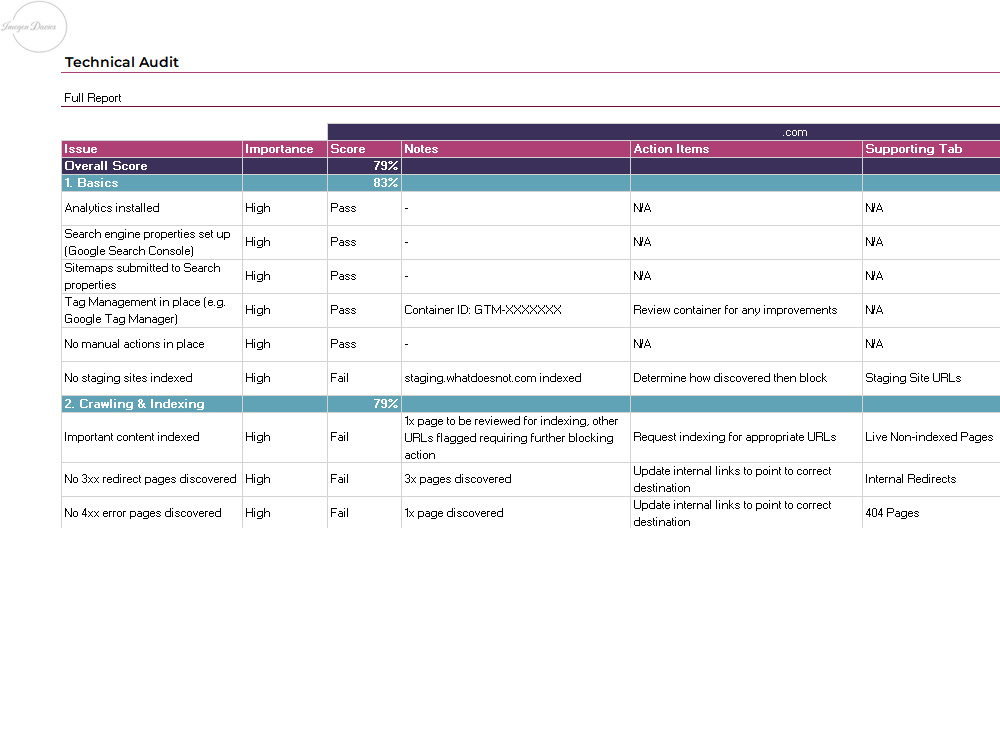Open Internal Redirects supporting tab cell
The image size is (1000, 750).
pyautogui.click(x=931, y=480)
